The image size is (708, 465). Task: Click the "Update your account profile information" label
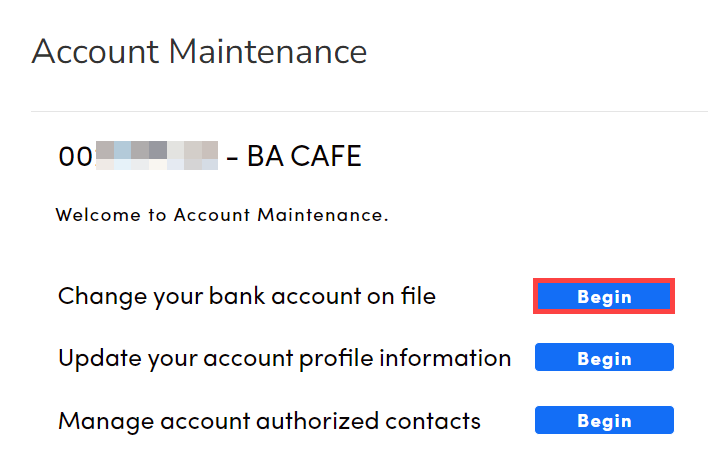click(x=284, y=358)
